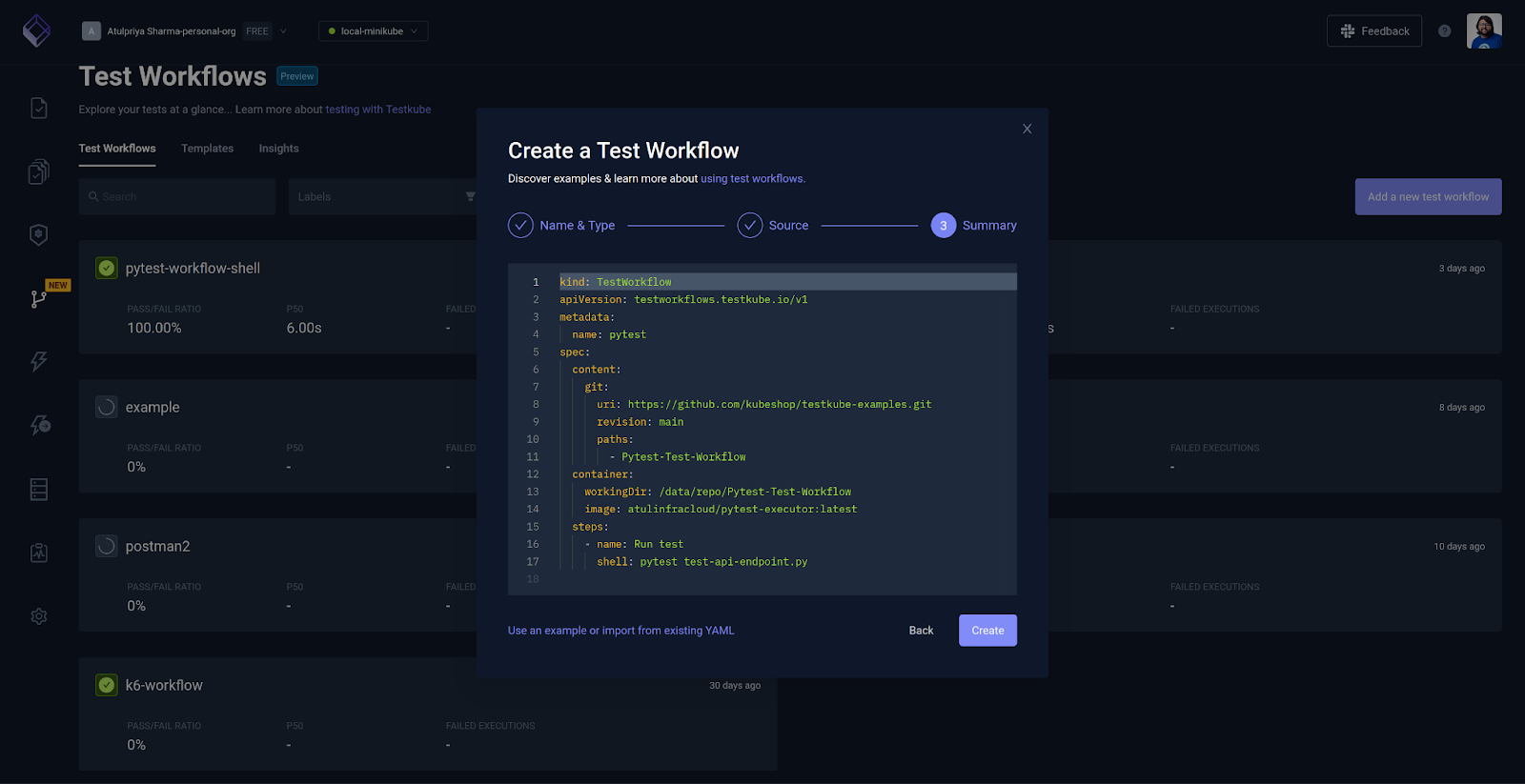Click the Summary step number 3
The width and height of the screenshot is (1525, 784).
(944, 226)
